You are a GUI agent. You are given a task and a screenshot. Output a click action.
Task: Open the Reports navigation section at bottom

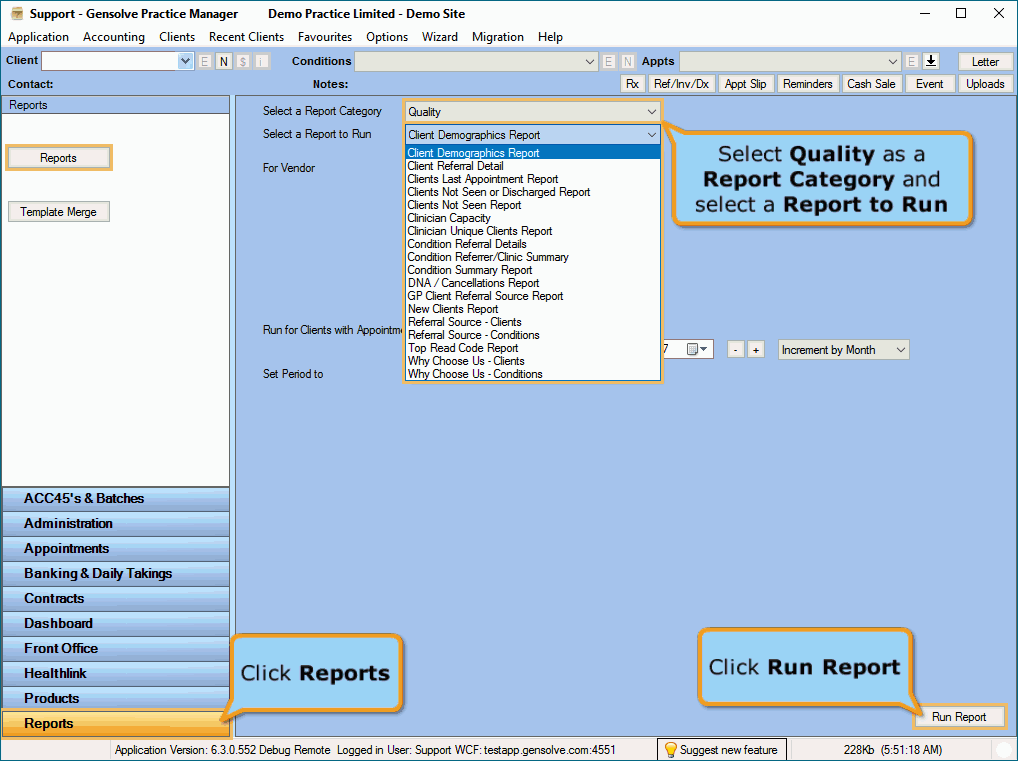point(116,723)
